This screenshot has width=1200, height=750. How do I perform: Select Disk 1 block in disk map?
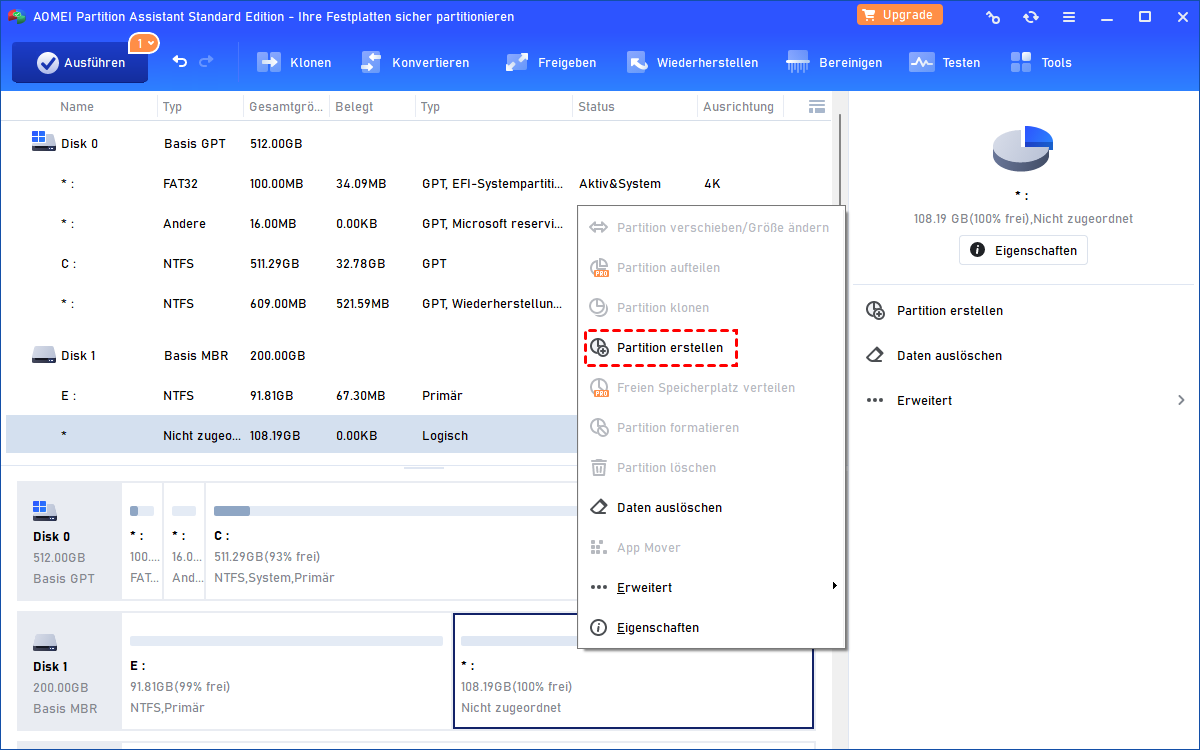click(69, 670)
